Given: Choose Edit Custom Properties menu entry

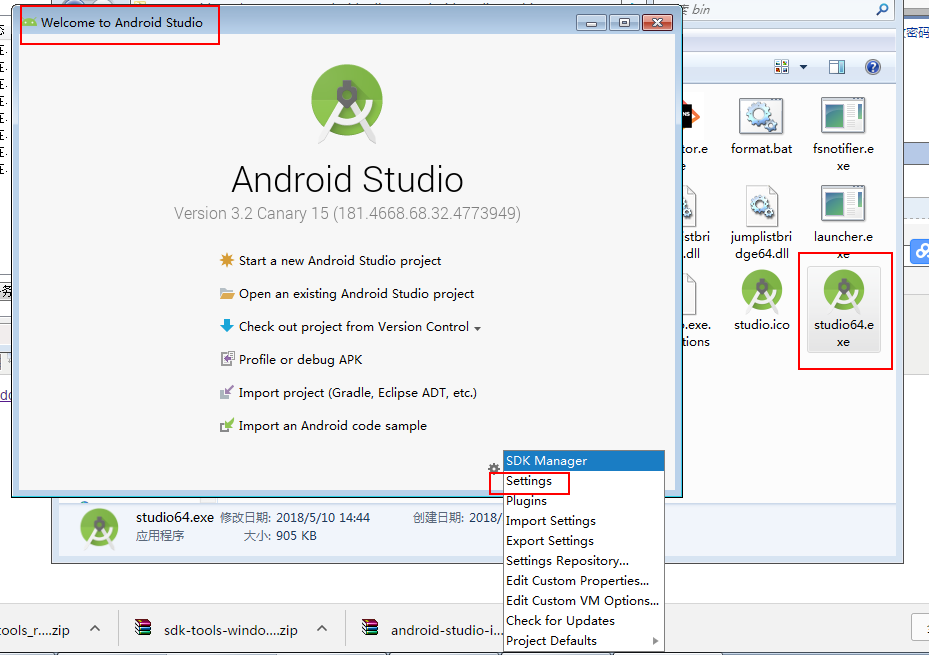Looking at the screenshot, I should (x=584, y=581).
